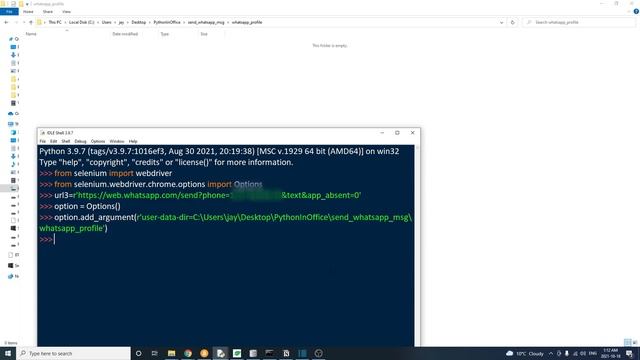Open the File menu in IDLE Shell

tap(43, 141)
